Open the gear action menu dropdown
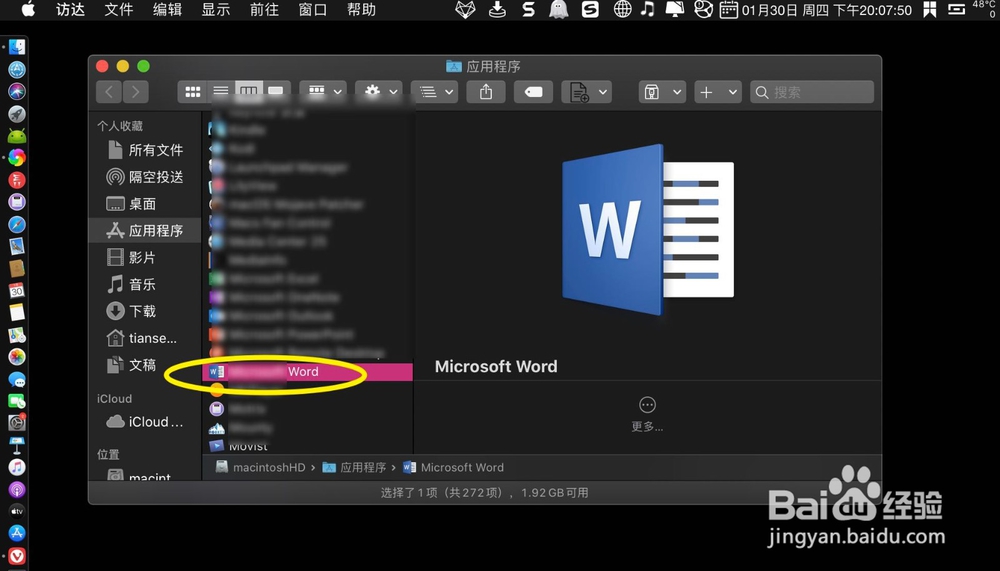This screenshot has height=571, width=1000. click(x=379, y=92)
